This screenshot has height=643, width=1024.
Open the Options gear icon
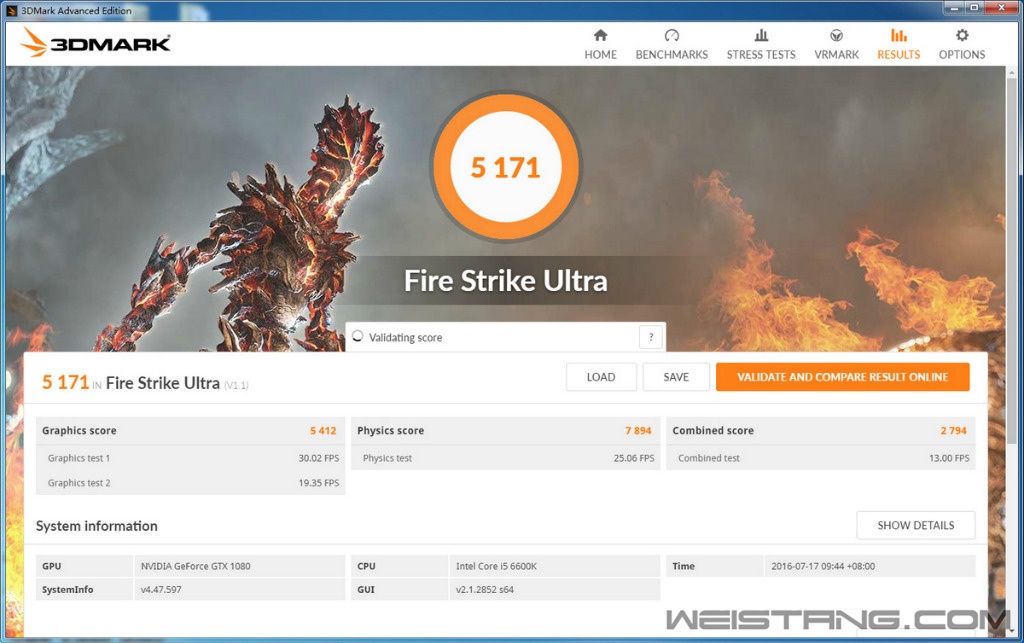962,35
